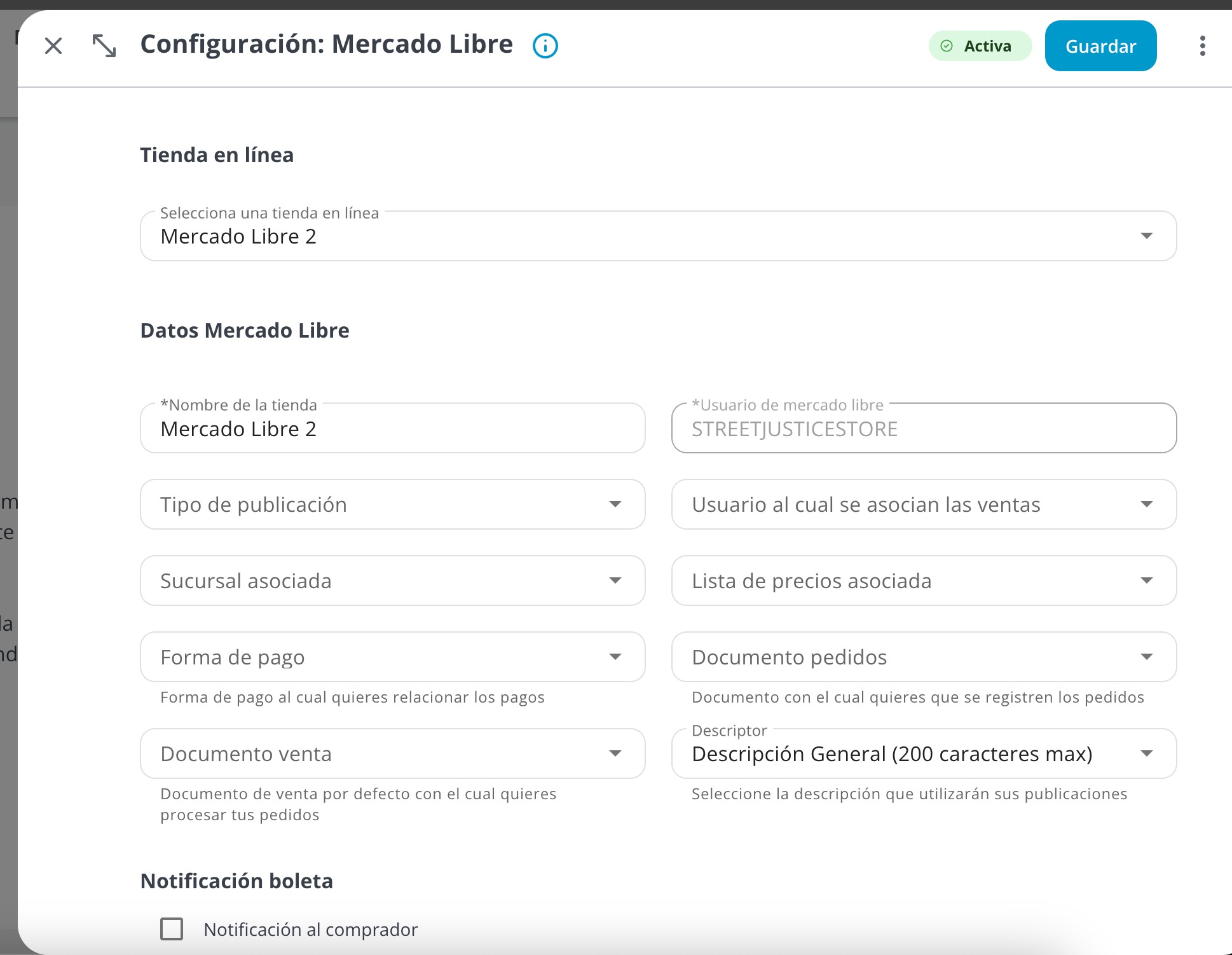Select a Documento pedidos option
Viewport: 1232px width, 955px height.
coord(924,657)
